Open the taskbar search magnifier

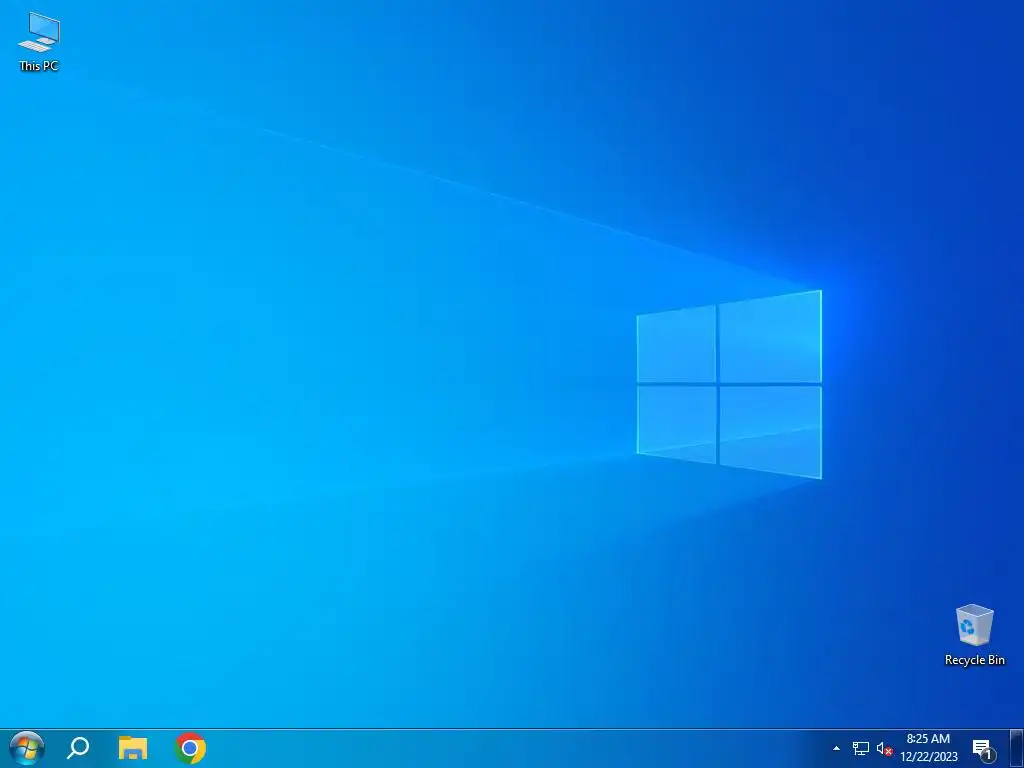point(78,748)
